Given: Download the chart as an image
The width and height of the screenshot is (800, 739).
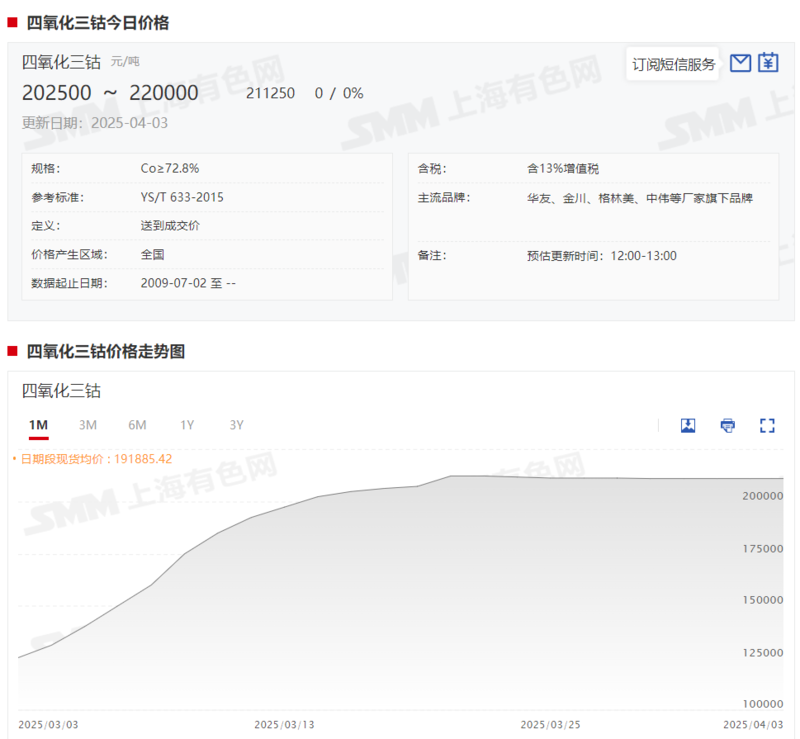Looking at the screenshot, I should pos(688,426).
